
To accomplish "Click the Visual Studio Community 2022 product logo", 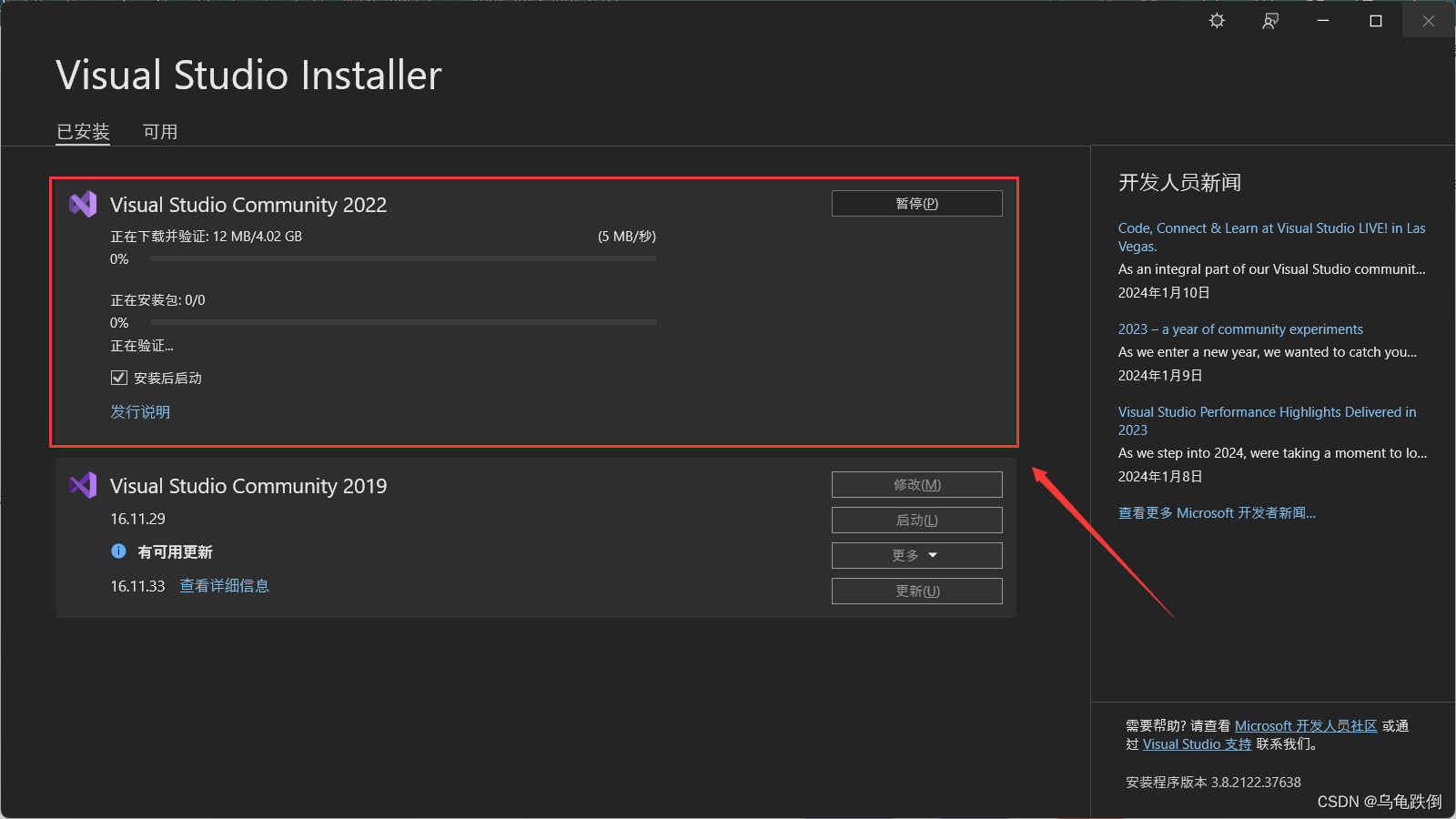I will pyautogui.click(x=83, y=204).
